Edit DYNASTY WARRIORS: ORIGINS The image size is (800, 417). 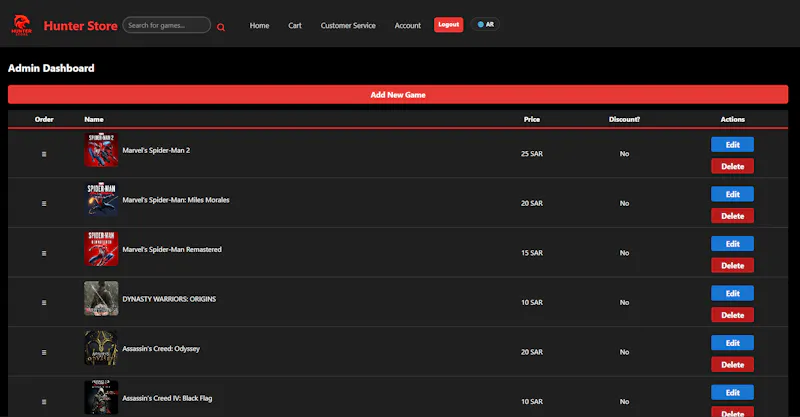[x=732, y=293]
